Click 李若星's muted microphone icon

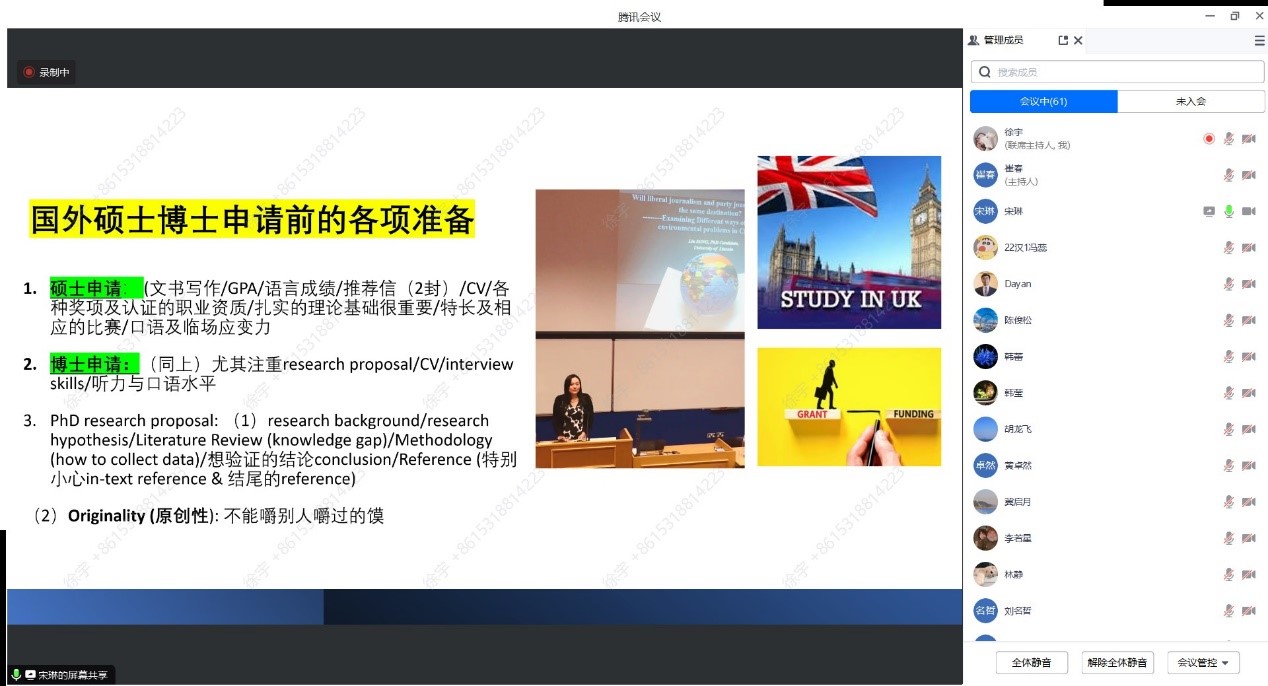[x=1229, y=538]
